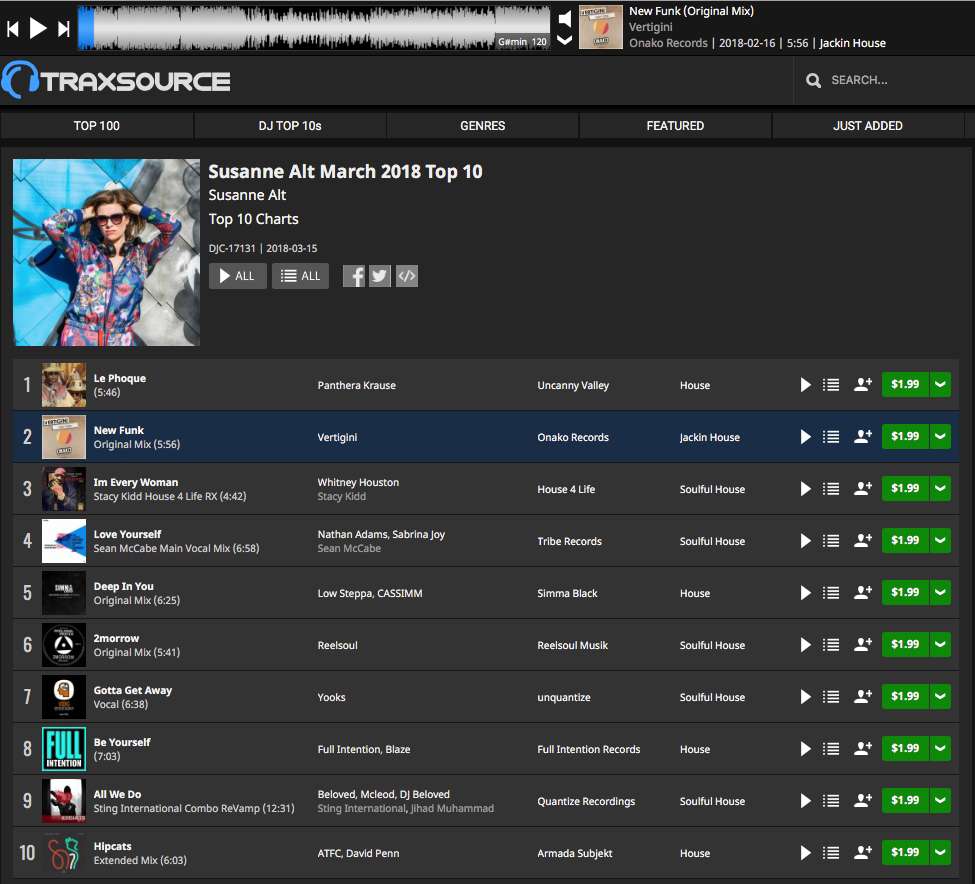Play Im Every Woman track

pyautogui.click(x=805, y=489)
